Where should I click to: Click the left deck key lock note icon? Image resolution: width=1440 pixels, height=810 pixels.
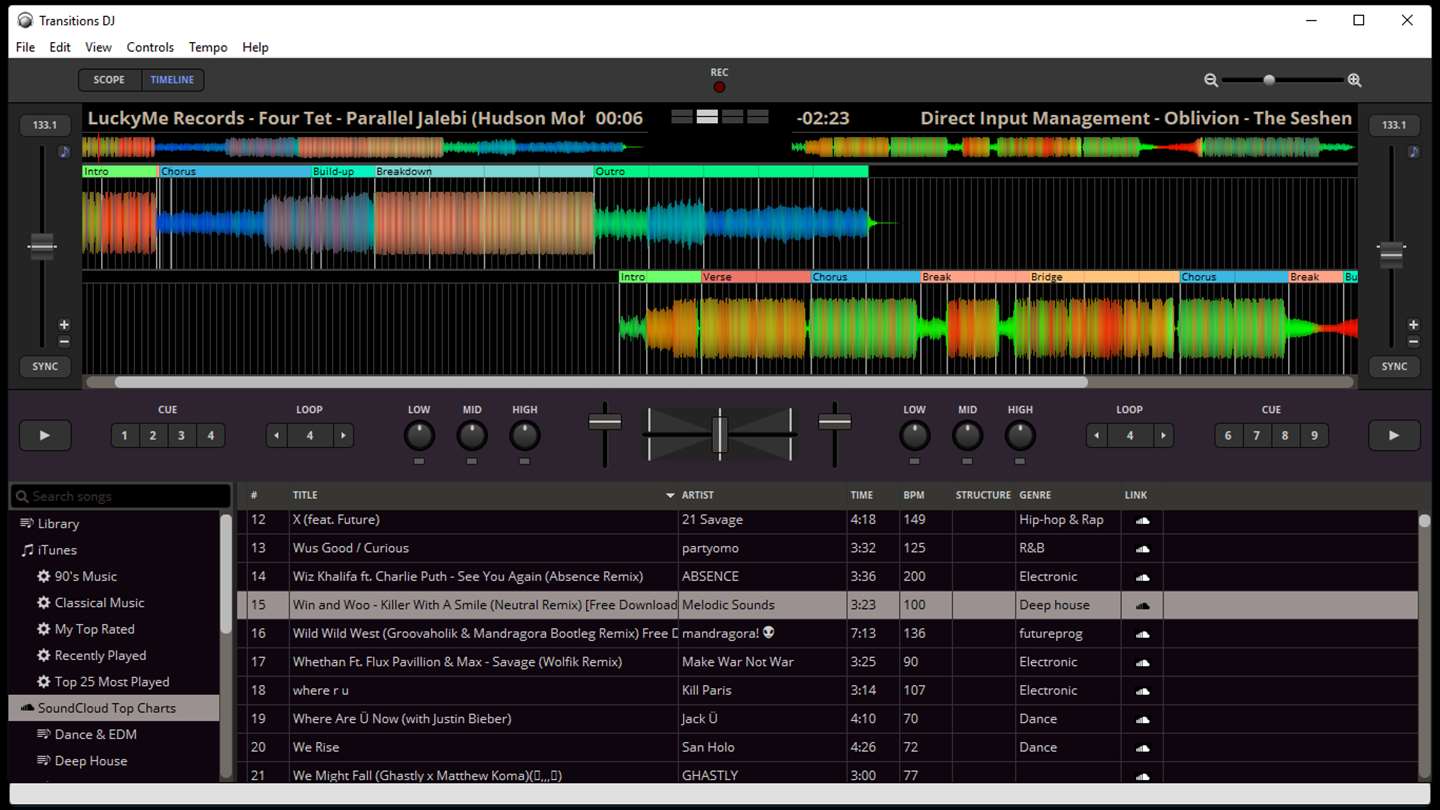pyautogui.click(x=64, y=152)
